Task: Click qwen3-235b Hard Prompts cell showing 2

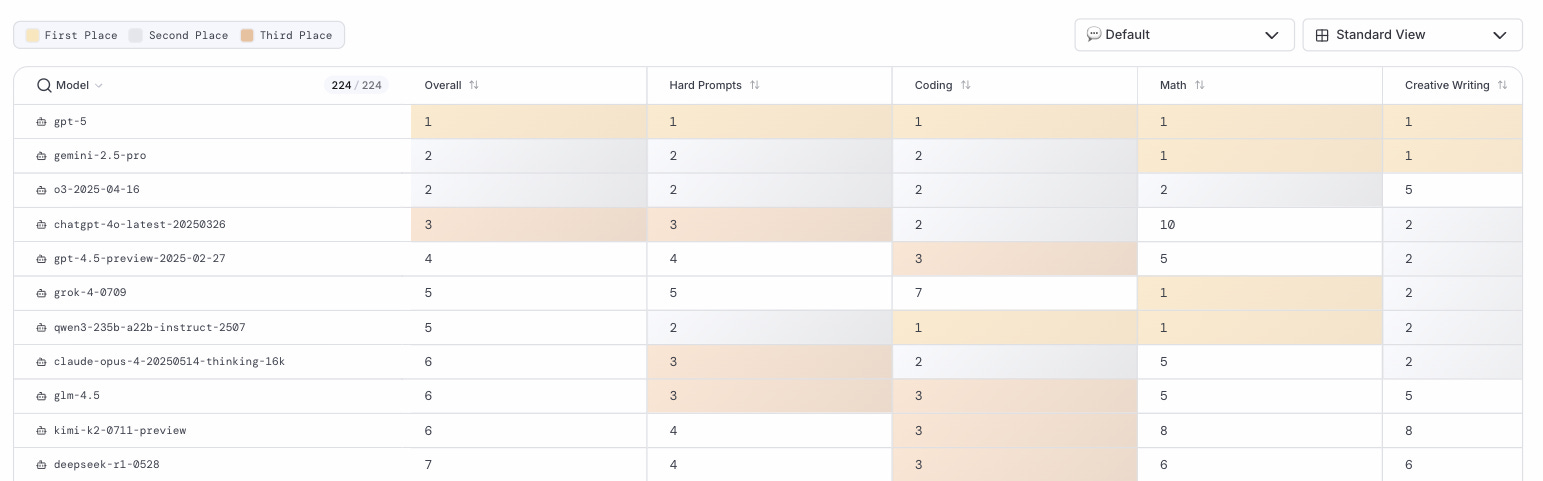Action: pos(770,328)
